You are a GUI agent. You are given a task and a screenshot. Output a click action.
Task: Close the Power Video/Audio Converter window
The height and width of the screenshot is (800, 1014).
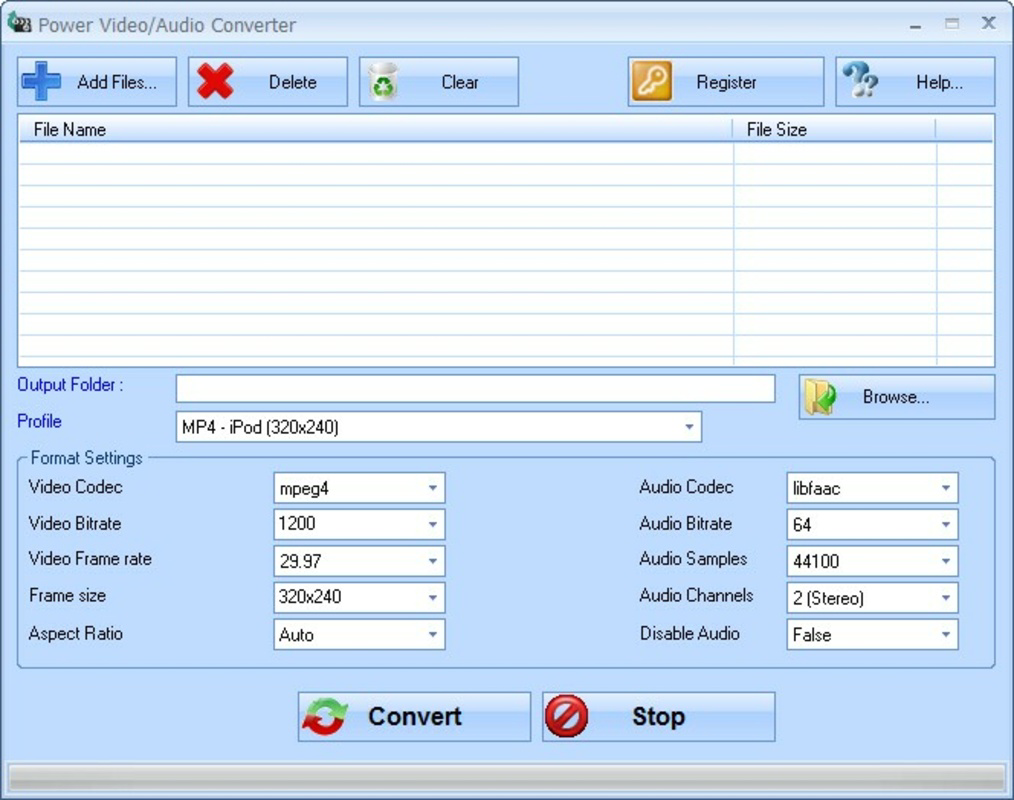[988, 23]
